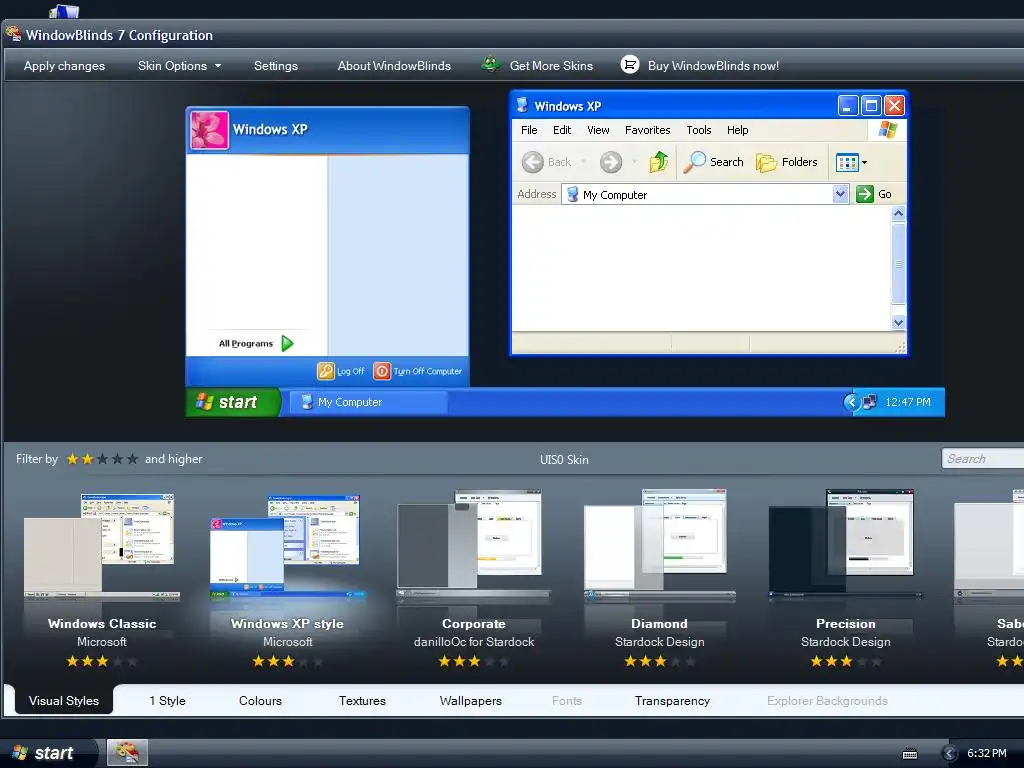Set the rating filter to three stars

click(x=103, y=459)
